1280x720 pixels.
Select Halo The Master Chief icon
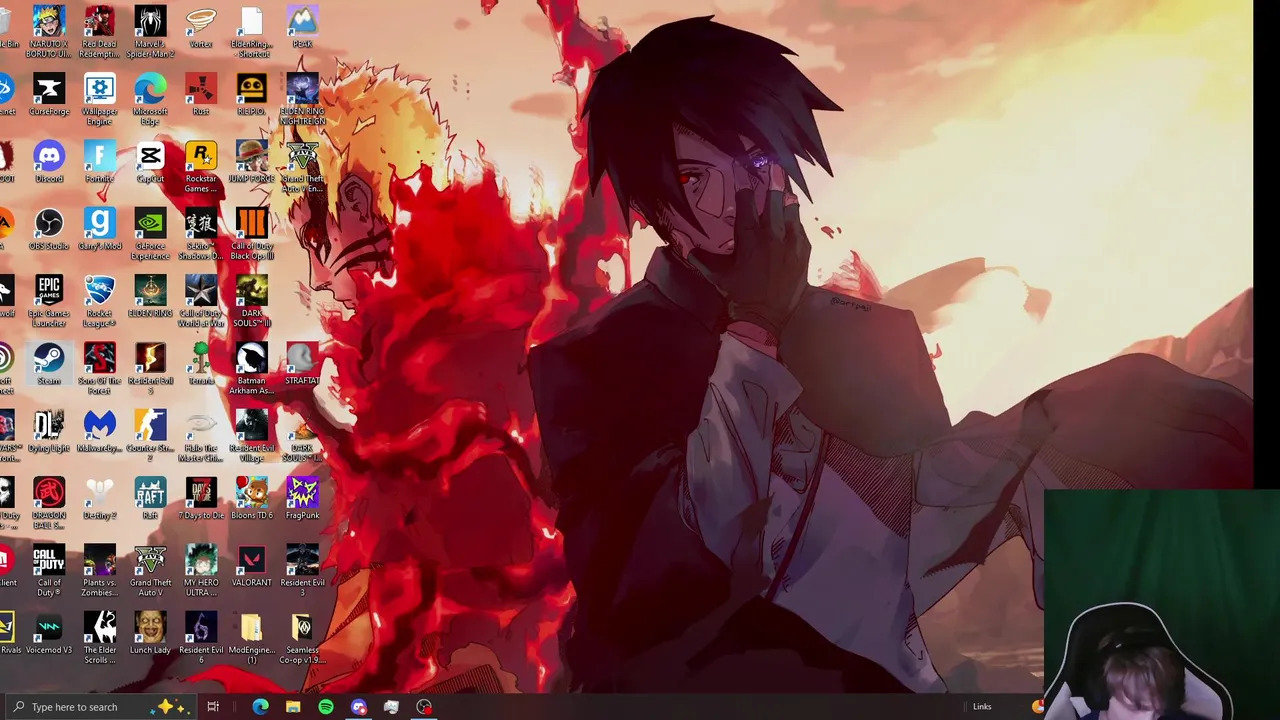click(201, 435)
